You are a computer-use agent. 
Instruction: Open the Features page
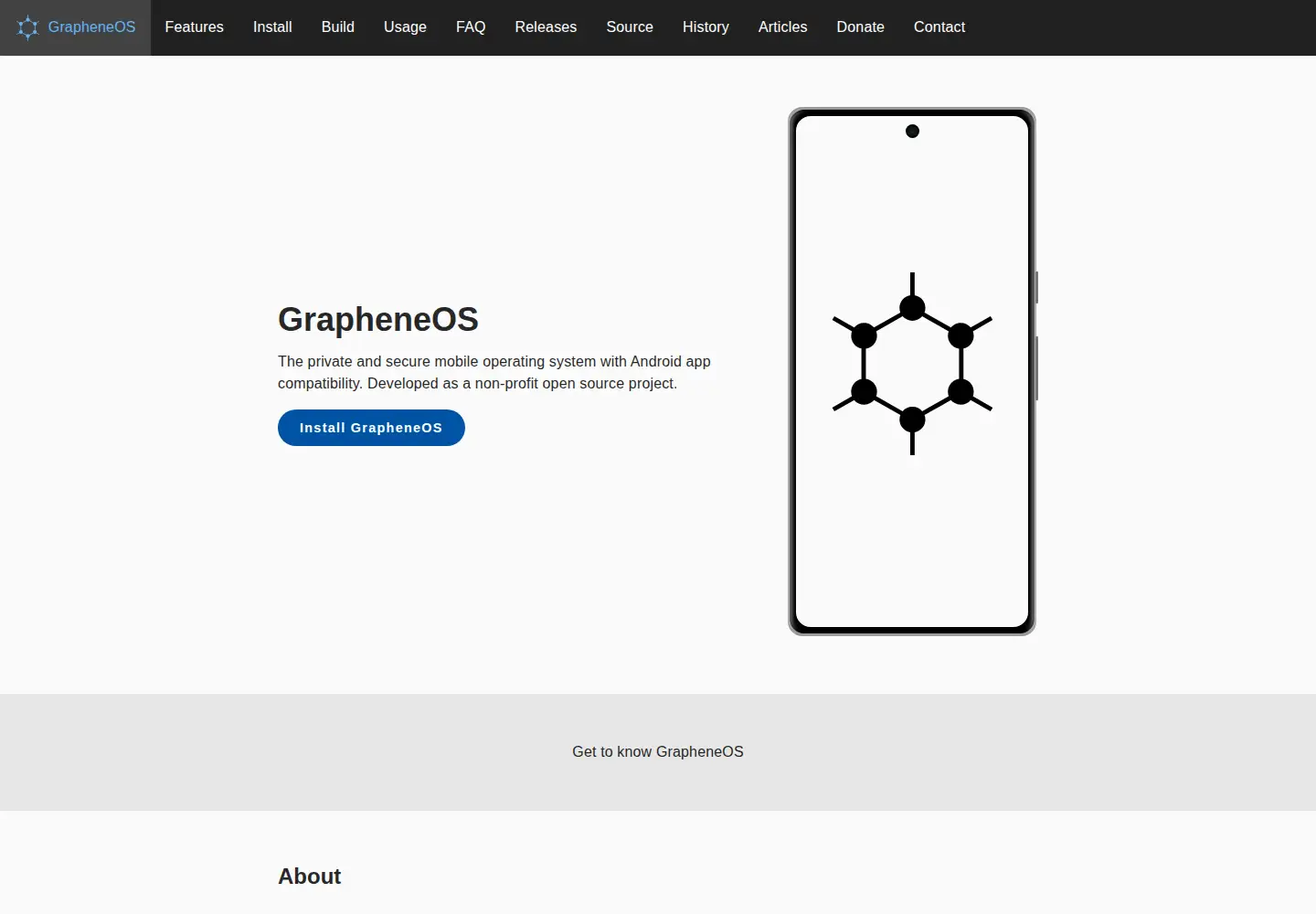tap(194, 27)
